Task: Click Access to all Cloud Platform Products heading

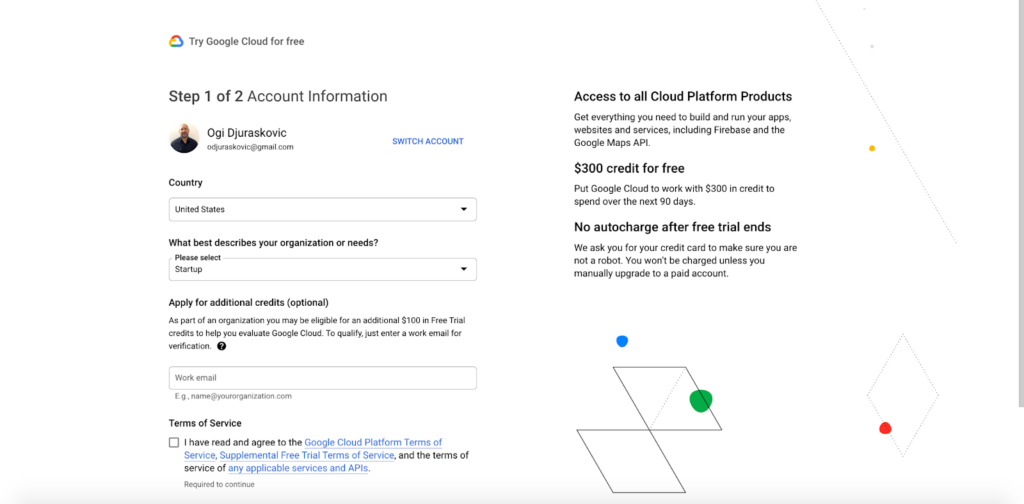Action: click(683, 97)
